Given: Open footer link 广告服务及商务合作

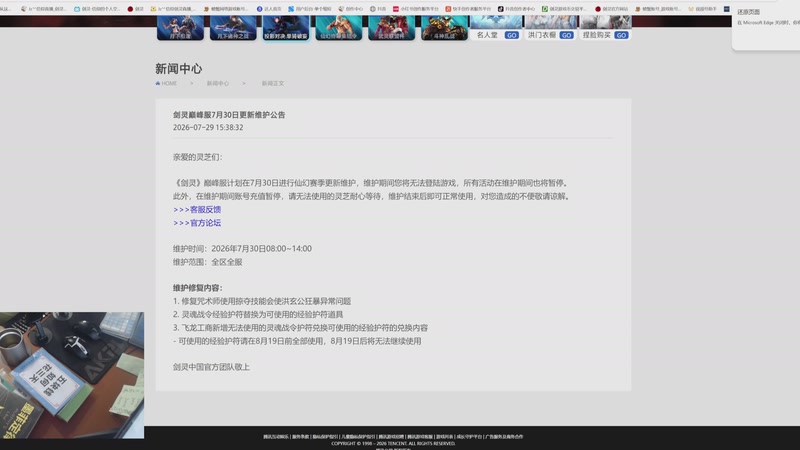Looking at the screenshot, I should click(504, 437).
